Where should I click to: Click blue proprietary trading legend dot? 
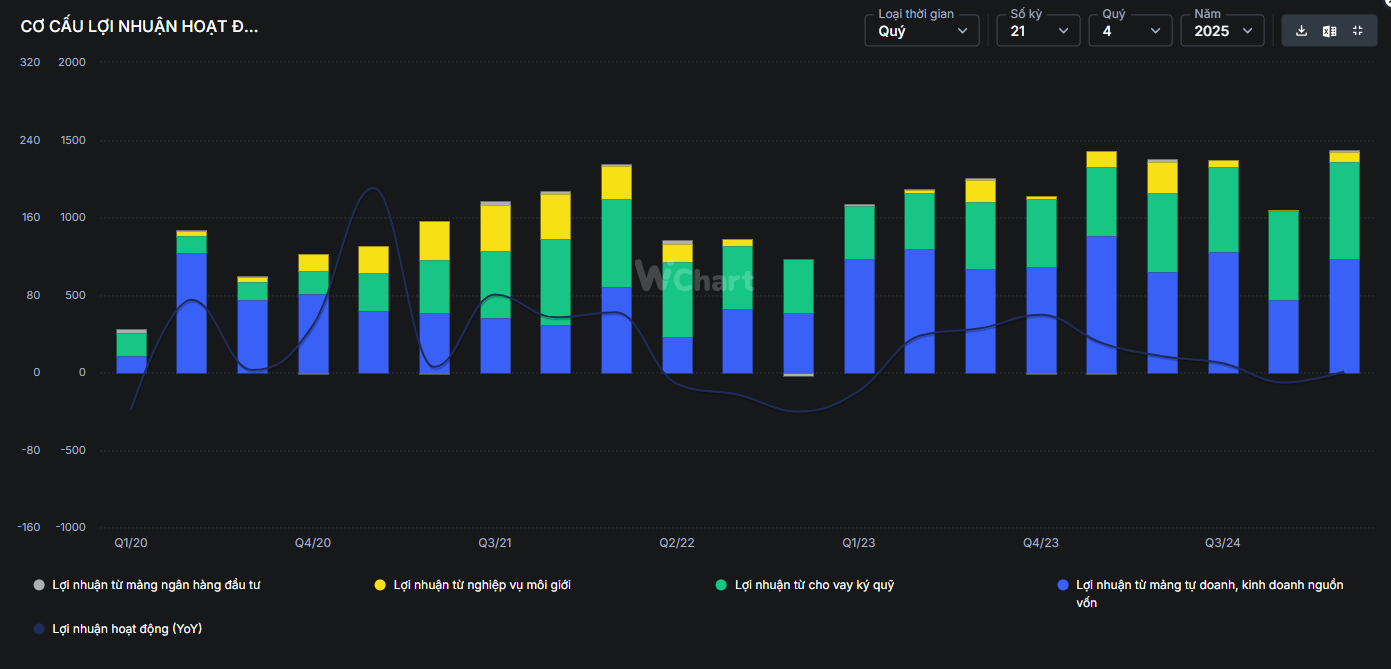pyautogui.click(x=1063, y=585)
